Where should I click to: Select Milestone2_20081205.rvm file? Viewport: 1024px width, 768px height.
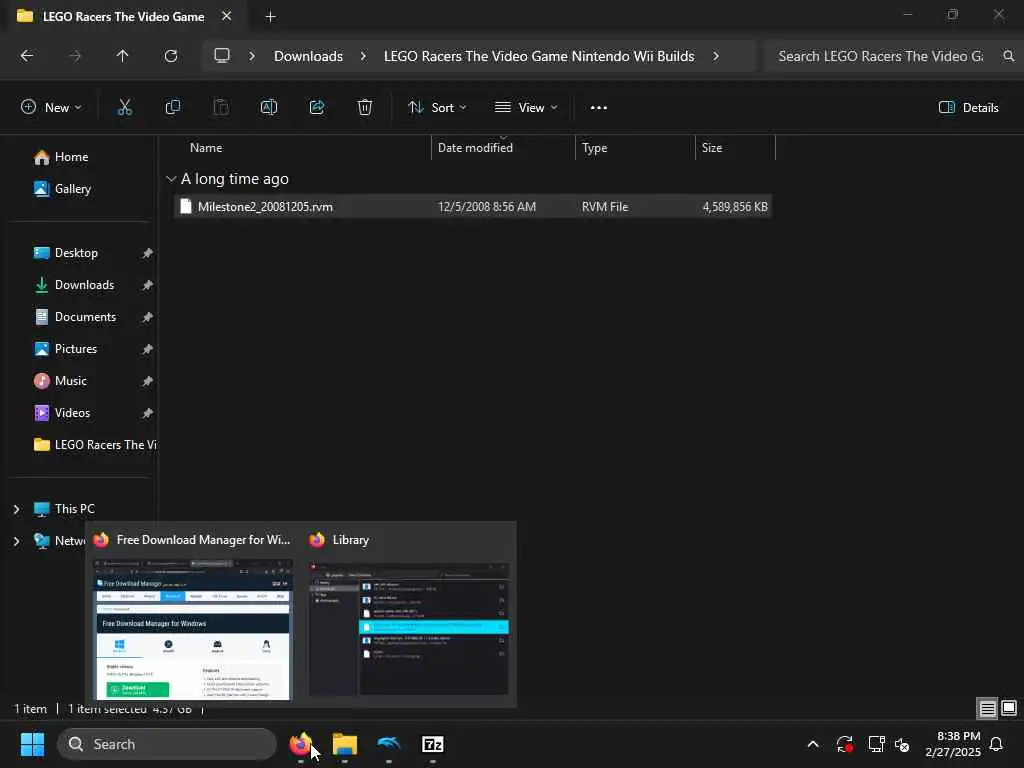tap(265, 206)
